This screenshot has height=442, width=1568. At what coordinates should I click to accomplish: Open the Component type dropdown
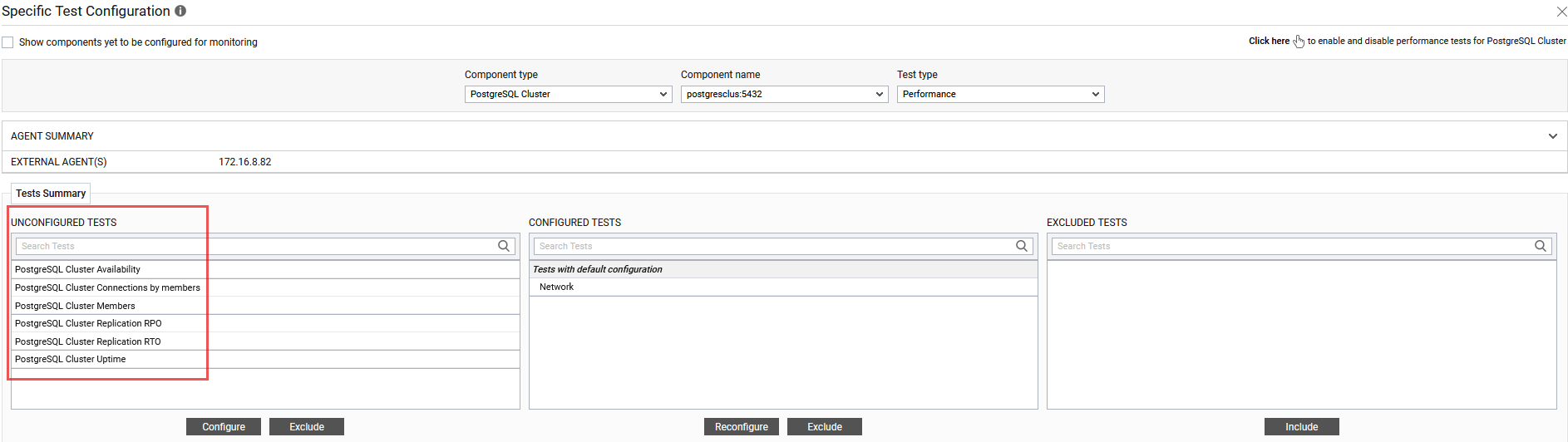coord(568,94)
